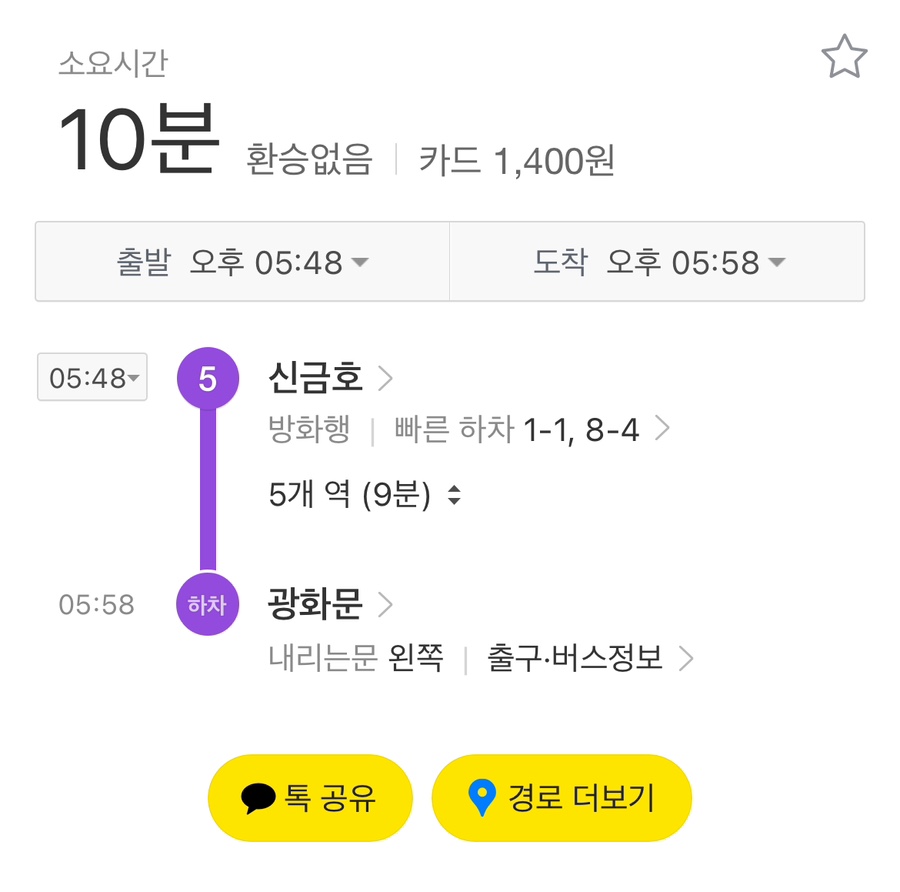The width and height of the screenshot is (900, 892).
Task: Open the 출발 오후 05:48 dropdown
Action: pyautogui.click(x=242, y=262)
